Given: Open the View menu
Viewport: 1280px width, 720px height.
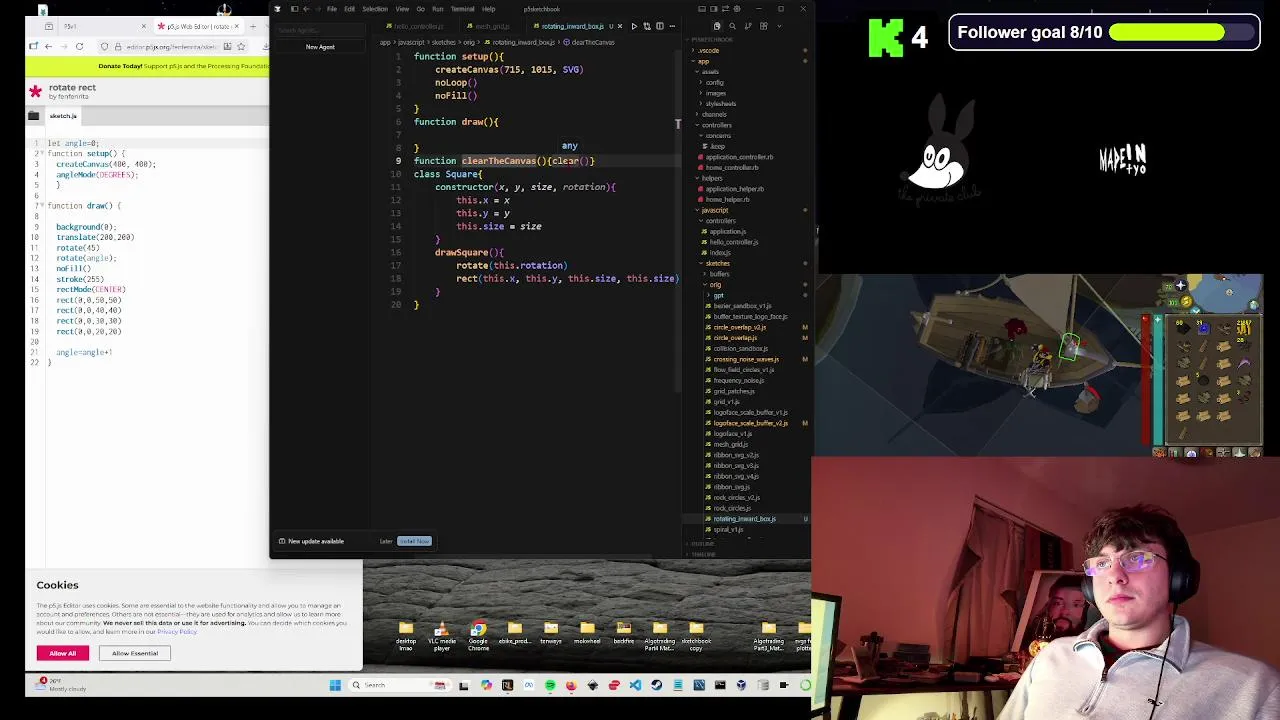Looking at the screenshot, I should pyautogui.click(x=402, y=9).
